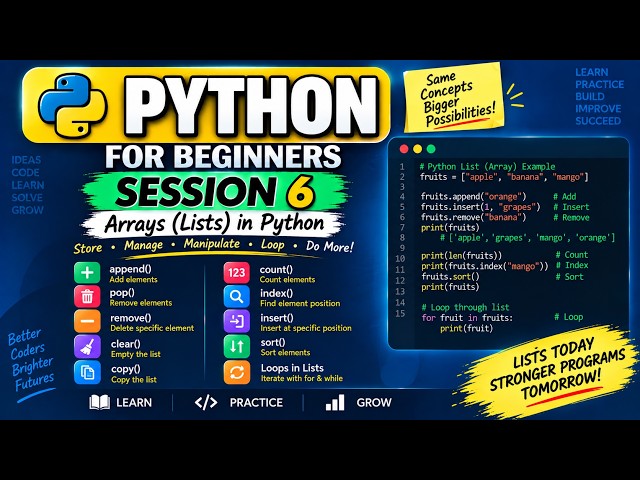
Task: Click the fruits.insert(1, "grapes") code line
Action: (480, 207)
